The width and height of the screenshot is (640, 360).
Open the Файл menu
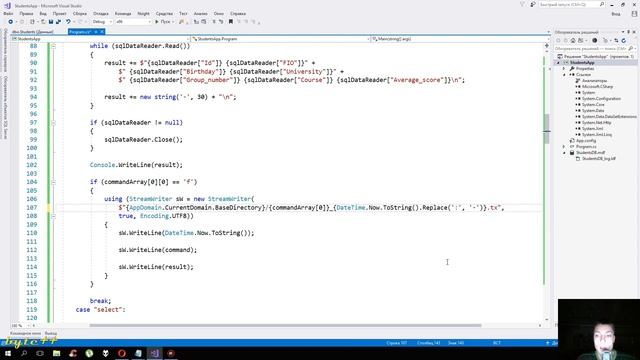pos(8,13)
